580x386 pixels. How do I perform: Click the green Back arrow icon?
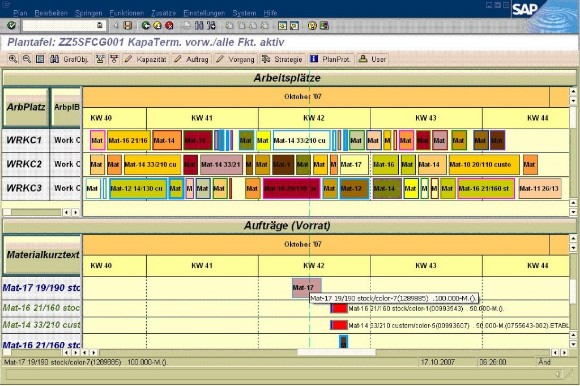146,26
